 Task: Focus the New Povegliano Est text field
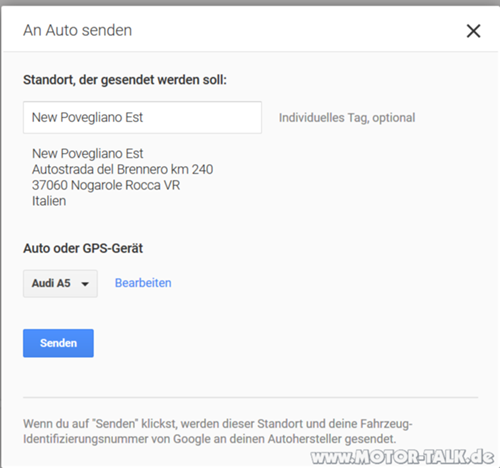(142, 117)
